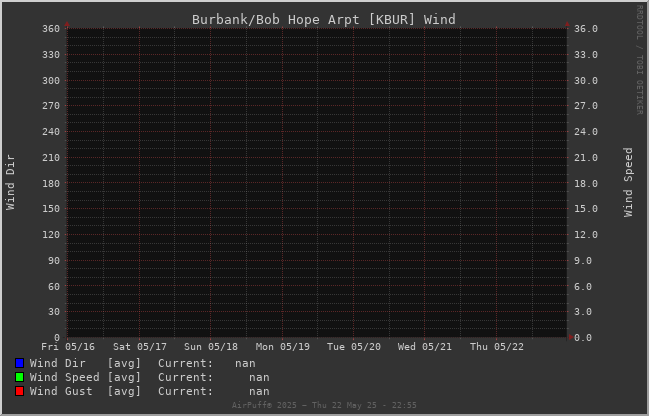Image resolution: width=649 pixels, height=416 pixels.
Task: Click the 240 value on left axis
Action: click(51, 132)
